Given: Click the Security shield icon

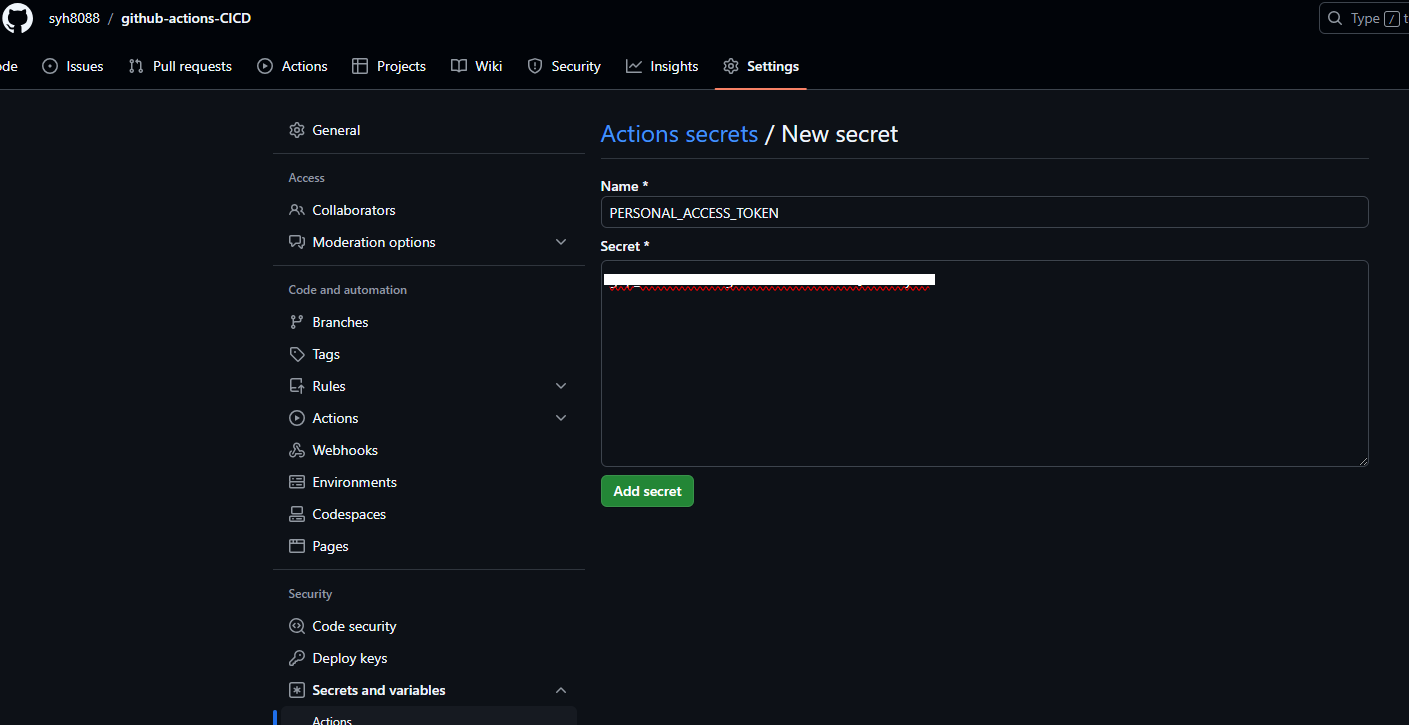Looking at the screenshot, I should (534, 66).
